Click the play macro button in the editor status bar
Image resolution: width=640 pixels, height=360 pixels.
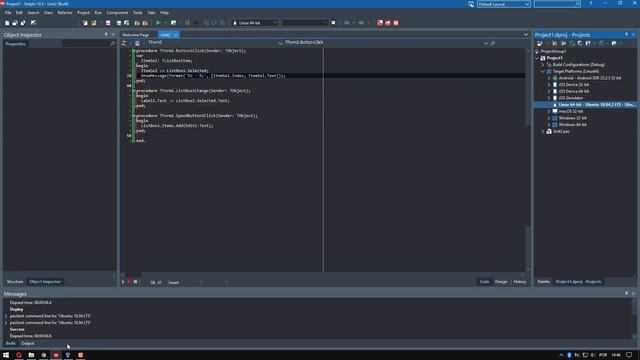(123, 282)
